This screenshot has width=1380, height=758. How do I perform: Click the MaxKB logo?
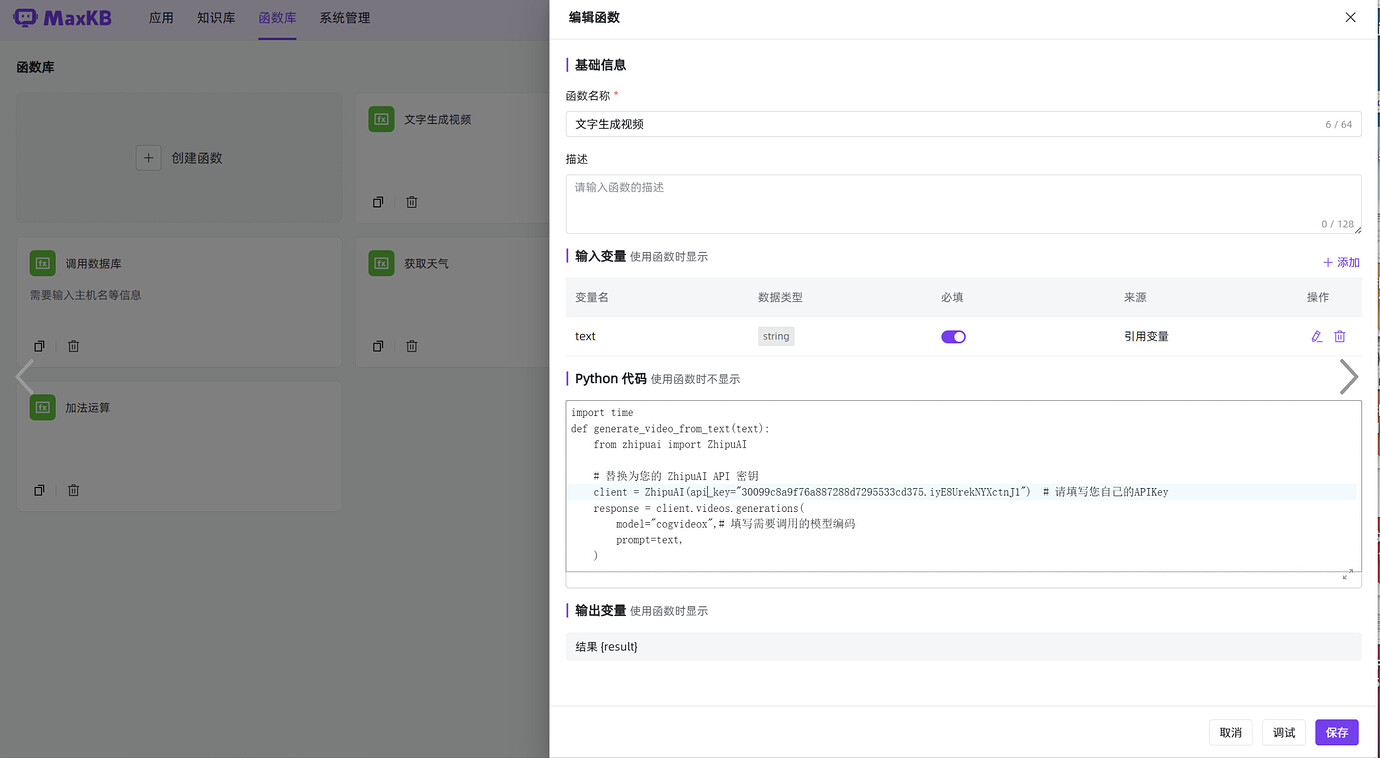pos(62,17)
